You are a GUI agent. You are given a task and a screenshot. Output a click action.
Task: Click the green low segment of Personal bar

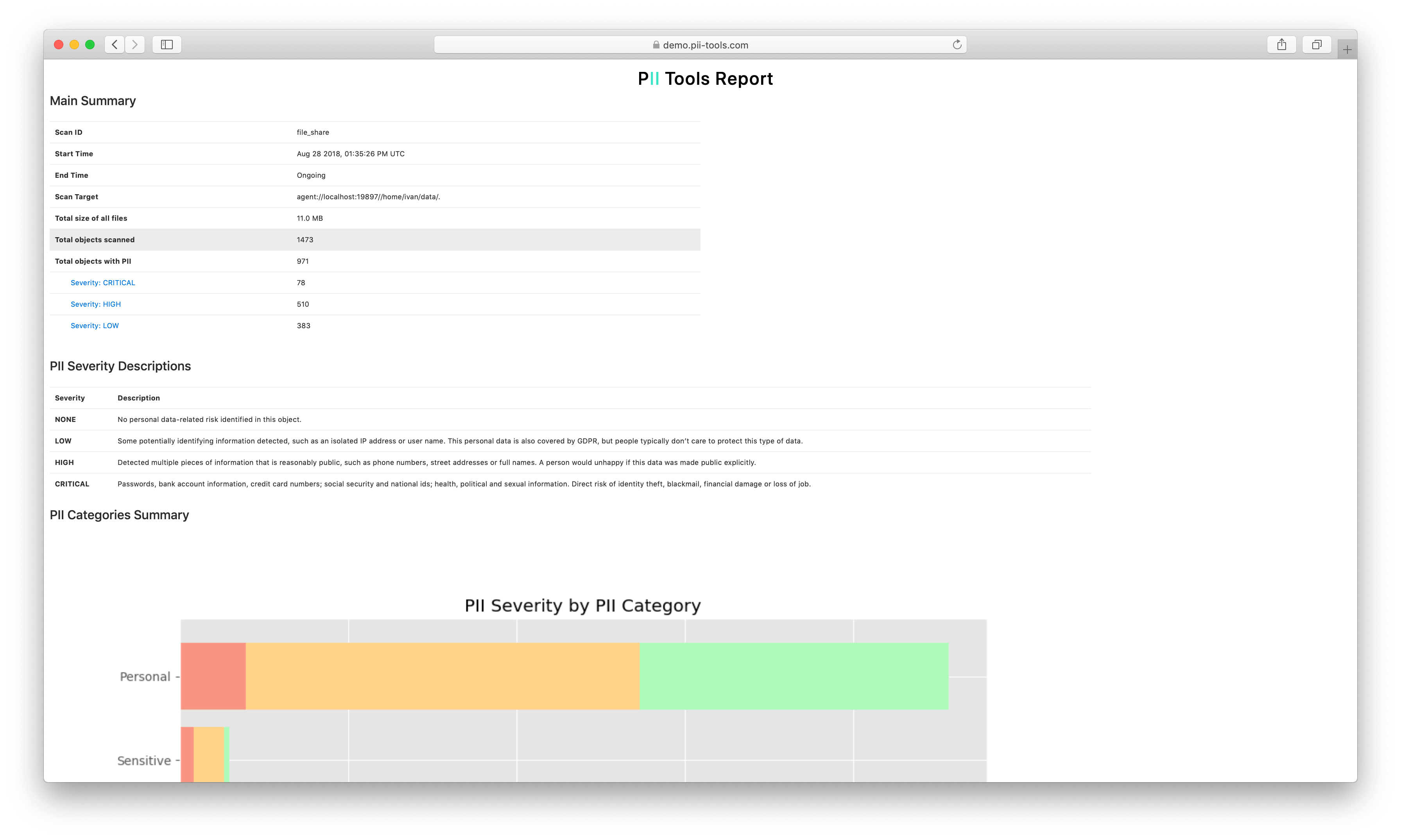[794, 676]
